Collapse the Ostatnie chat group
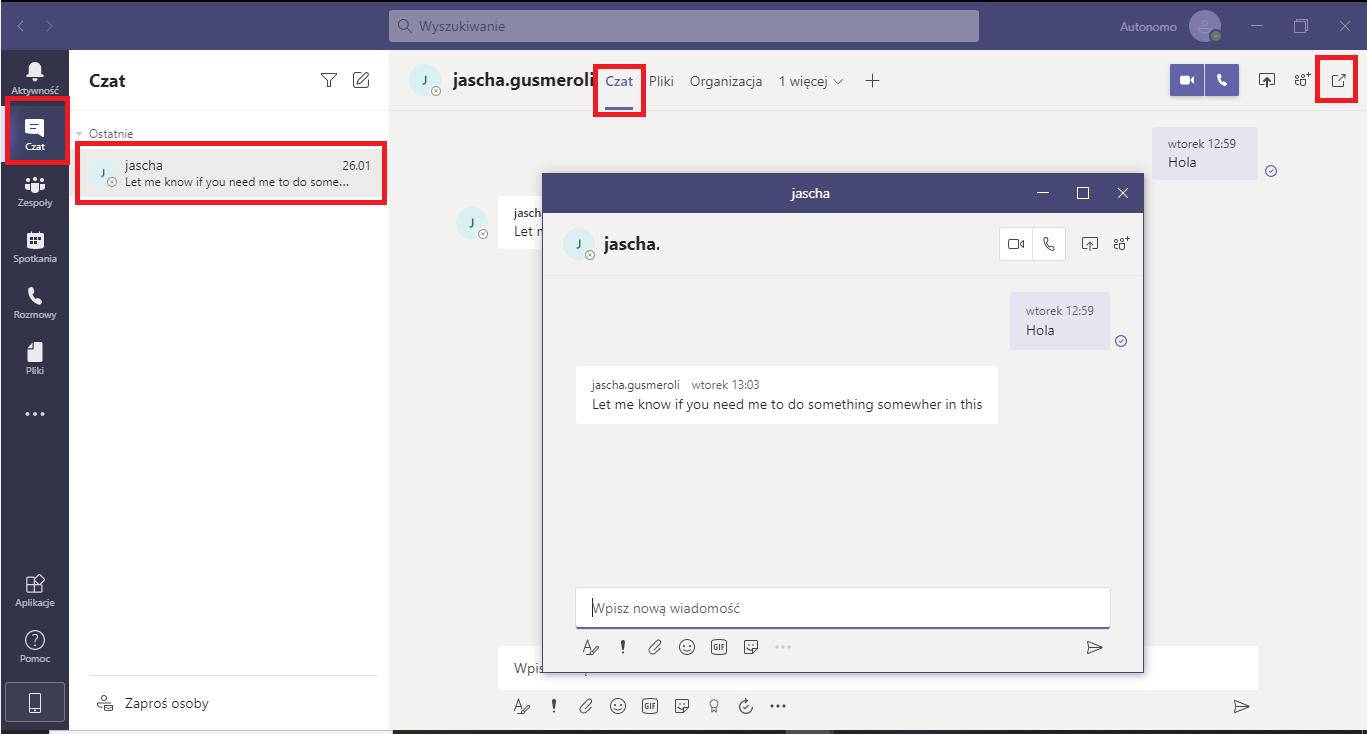Screen dimensions: 1367x734 pos(79,134)
